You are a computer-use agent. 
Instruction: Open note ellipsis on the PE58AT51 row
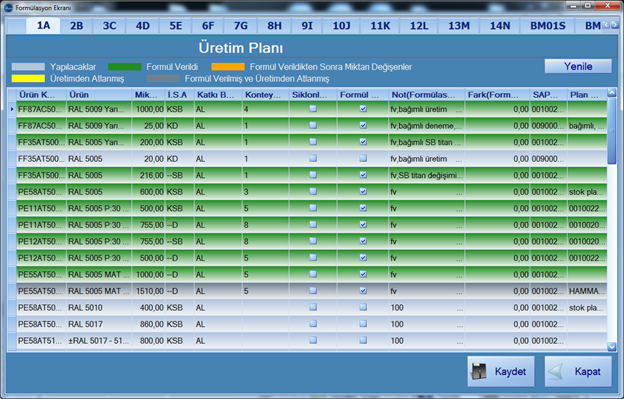coord(460,342)
